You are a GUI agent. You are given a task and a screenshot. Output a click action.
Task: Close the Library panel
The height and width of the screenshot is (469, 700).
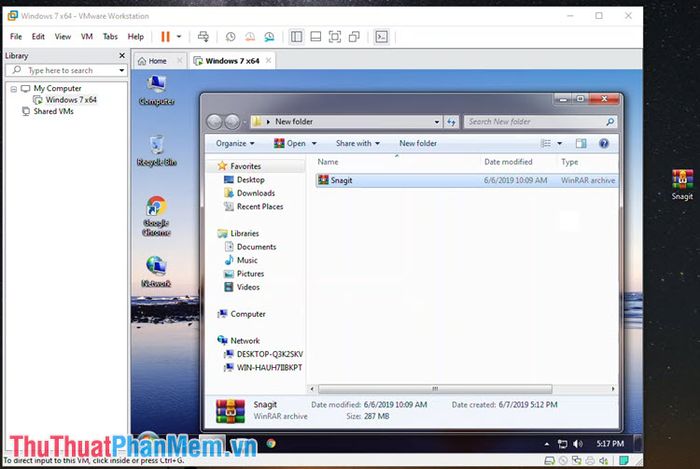pos(122,55)
